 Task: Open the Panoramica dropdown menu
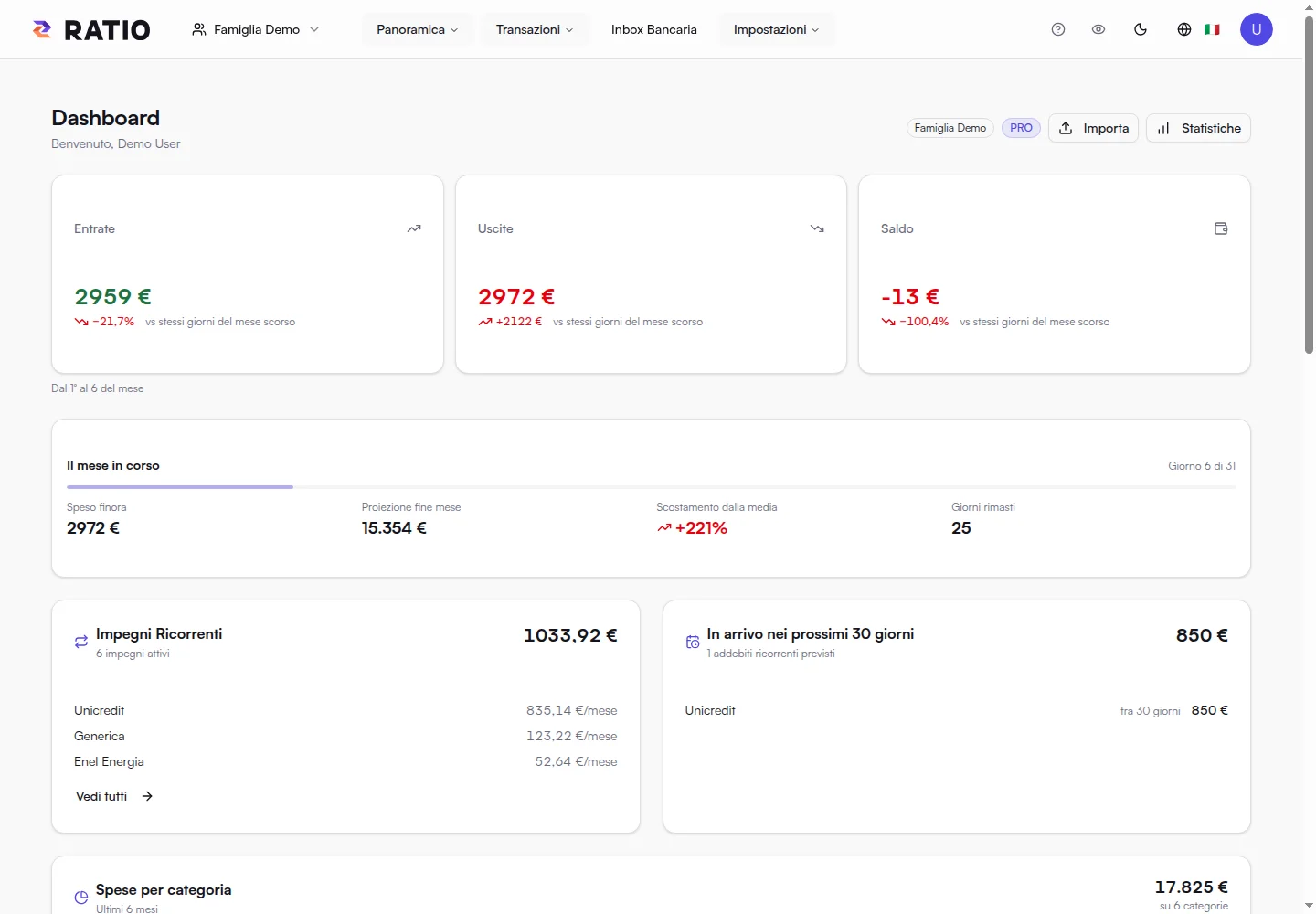(418, 29)
